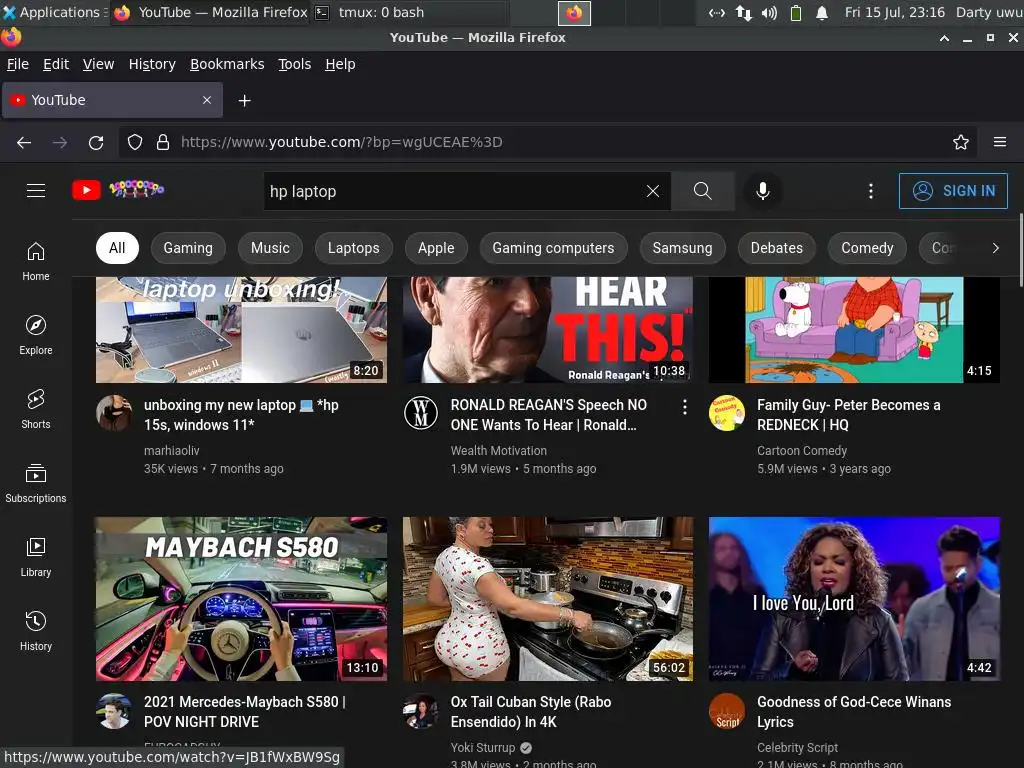The width and height of the screenshot is (1024, 768).
Task: Click the YouTube logo
Action: click(x=118, y=190)
